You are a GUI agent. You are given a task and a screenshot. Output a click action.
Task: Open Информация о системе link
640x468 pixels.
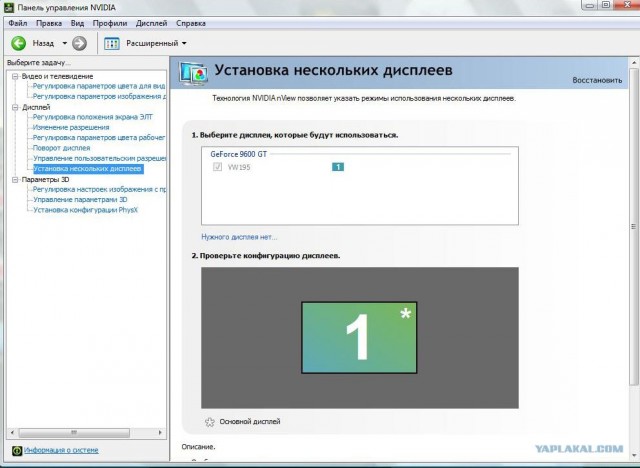pyautogui.click(x=61, y=450)
